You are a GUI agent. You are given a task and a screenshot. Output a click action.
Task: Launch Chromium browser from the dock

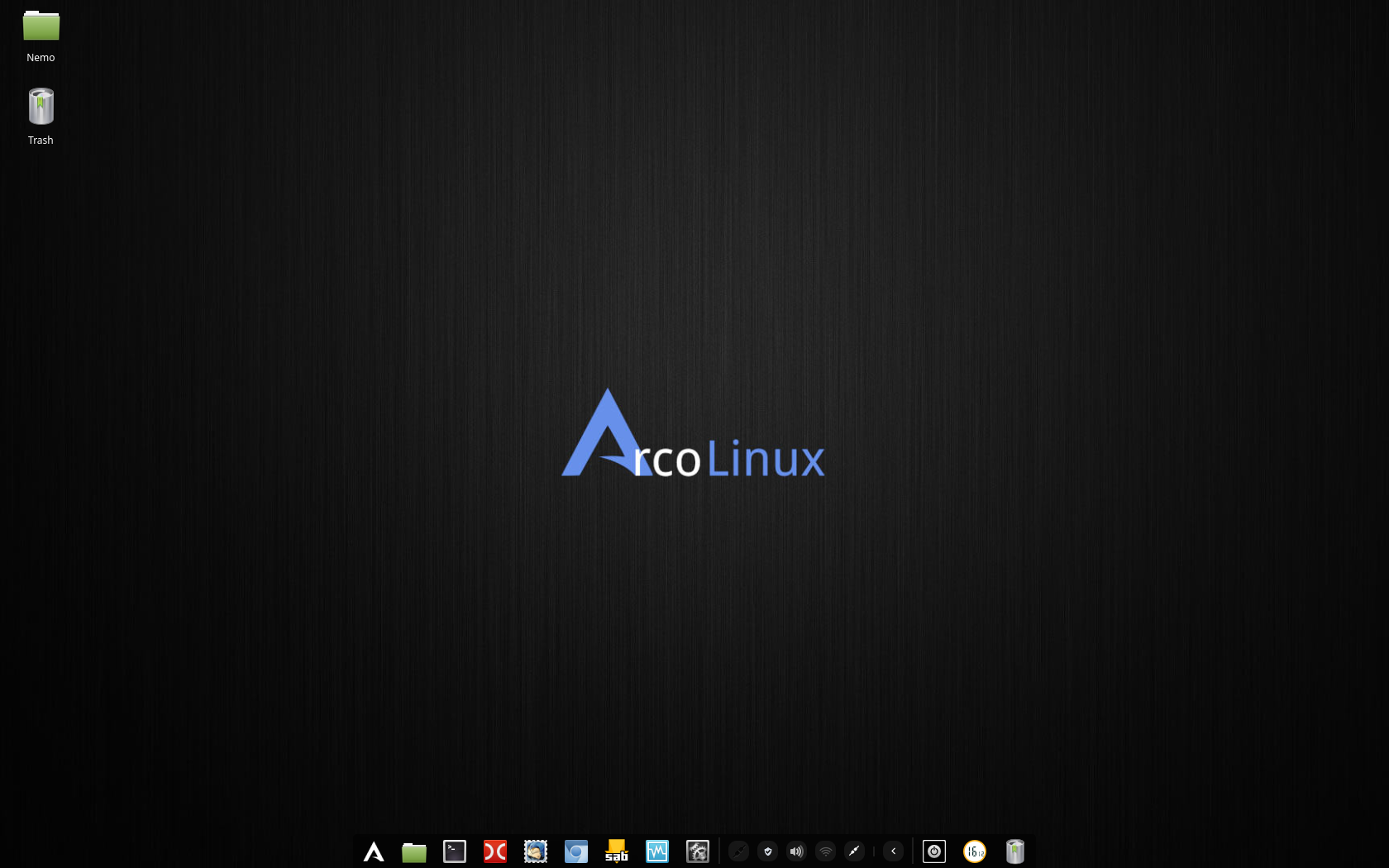576,851
